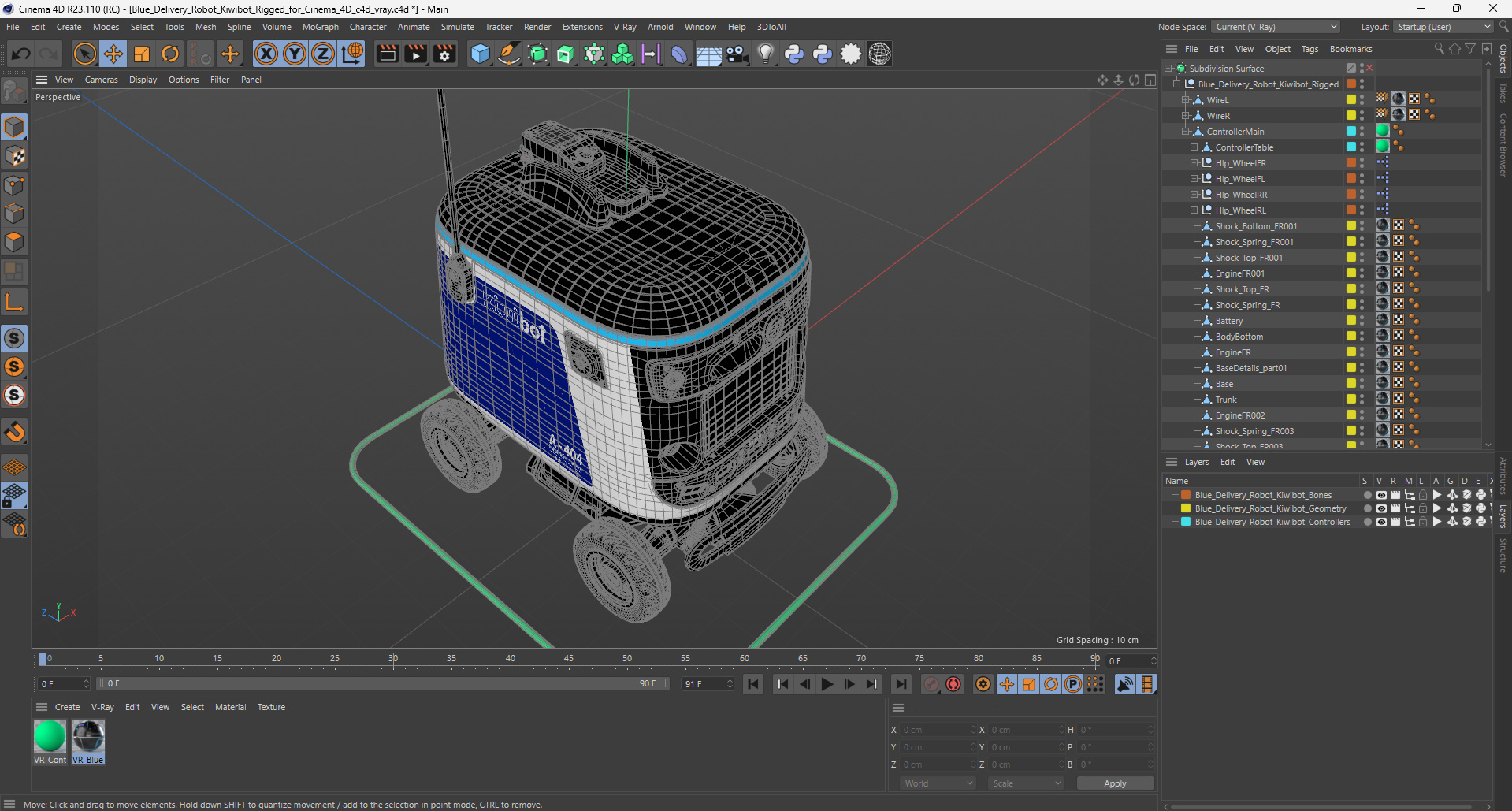Viewport: 1512px width, 811px height.
Task: Go to end of timeline
Action: (x=901, y=684)
